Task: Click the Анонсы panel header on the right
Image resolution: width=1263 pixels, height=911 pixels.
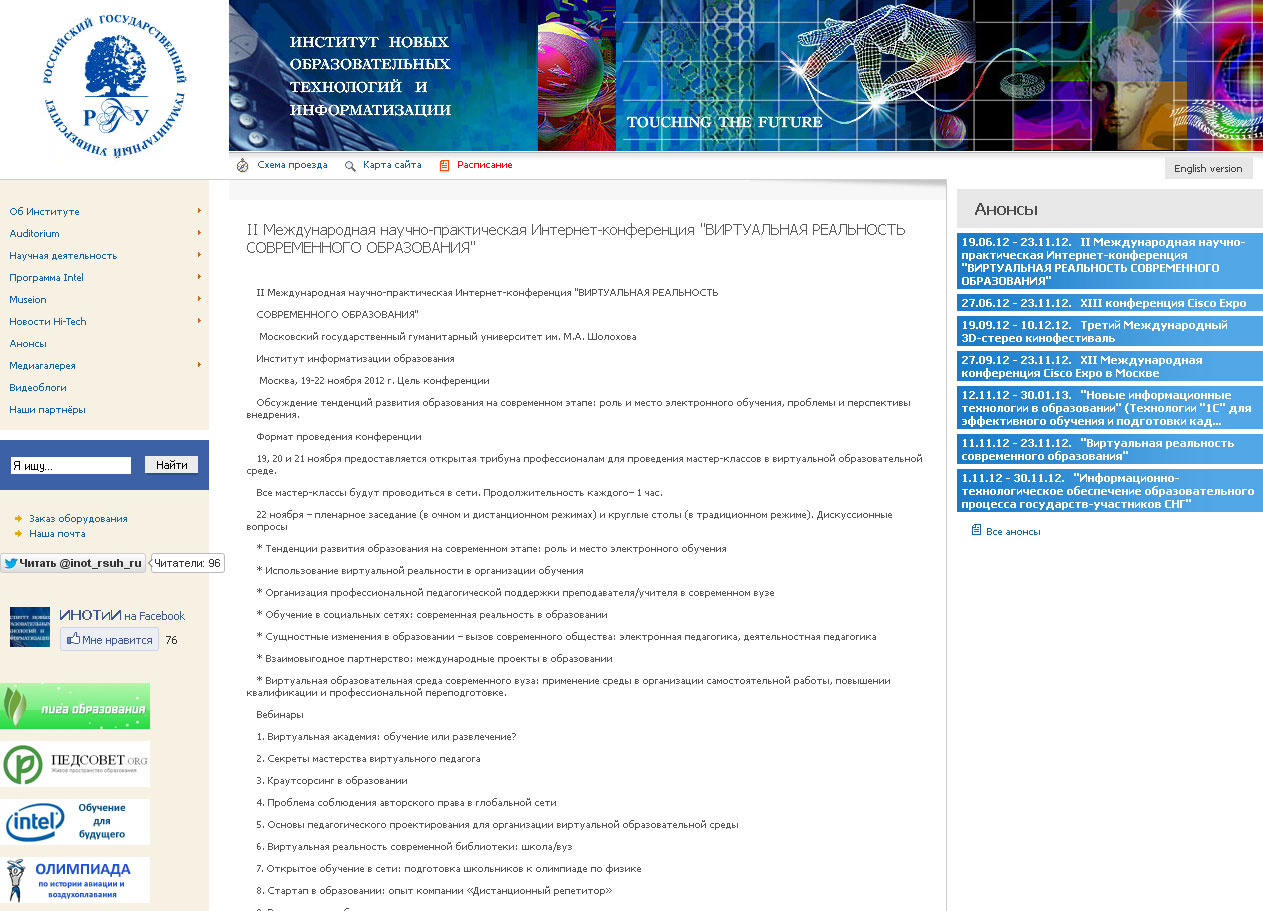Action: click(1110, 209)
